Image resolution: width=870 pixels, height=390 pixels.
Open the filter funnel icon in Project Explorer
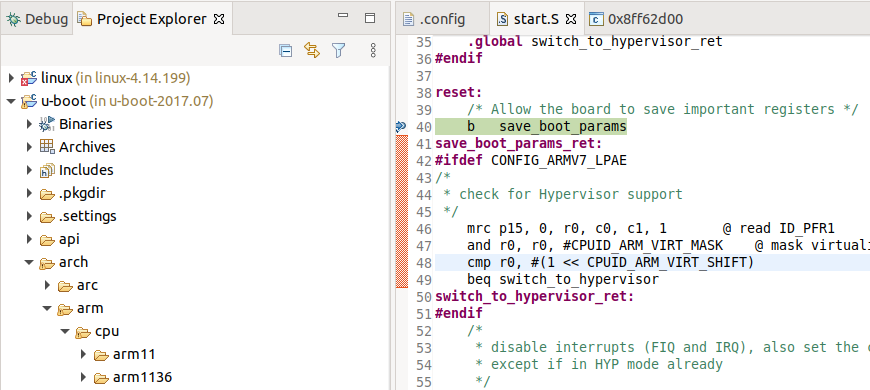pos(338,51)
